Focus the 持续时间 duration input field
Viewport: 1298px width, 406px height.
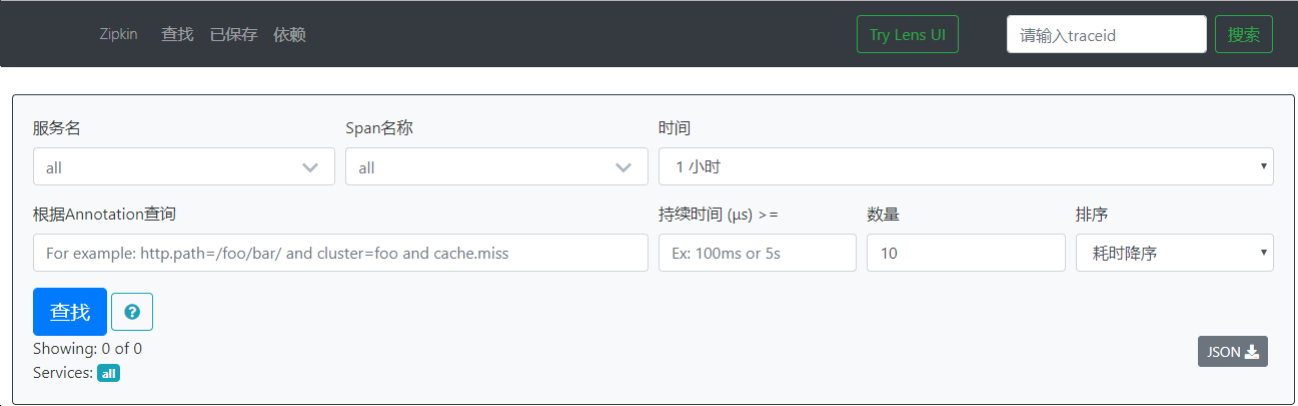(757, 253)
